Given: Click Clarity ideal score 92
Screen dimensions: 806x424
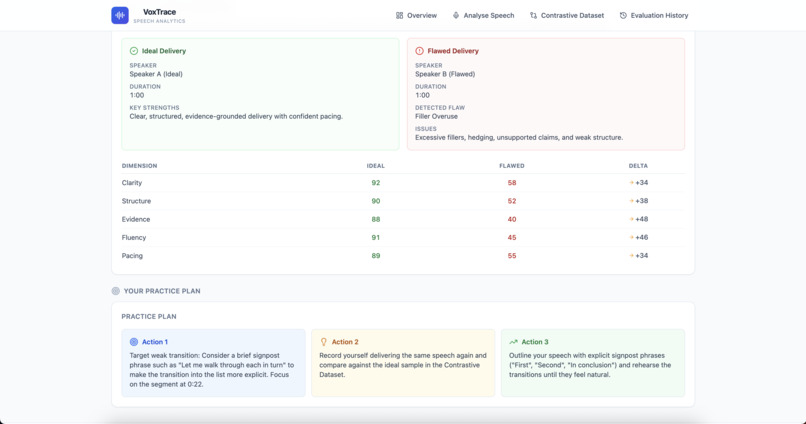Looking at the screenshot, I should click(x=376, y=182).
